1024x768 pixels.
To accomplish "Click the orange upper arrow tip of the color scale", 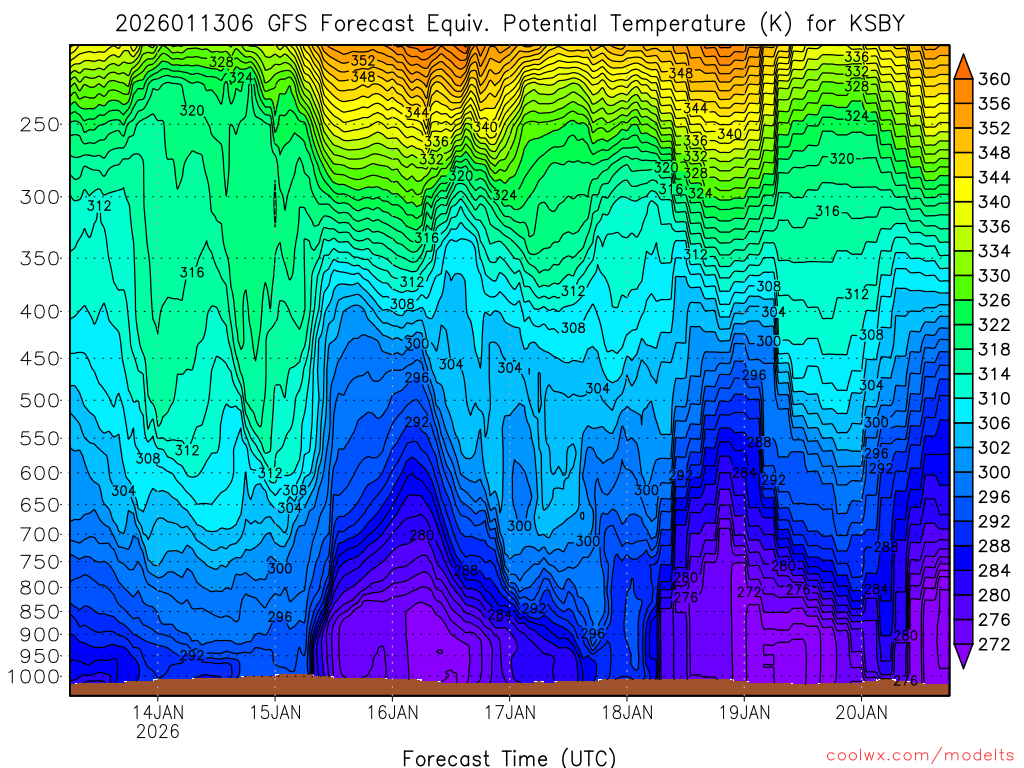I will click(963, 67).
